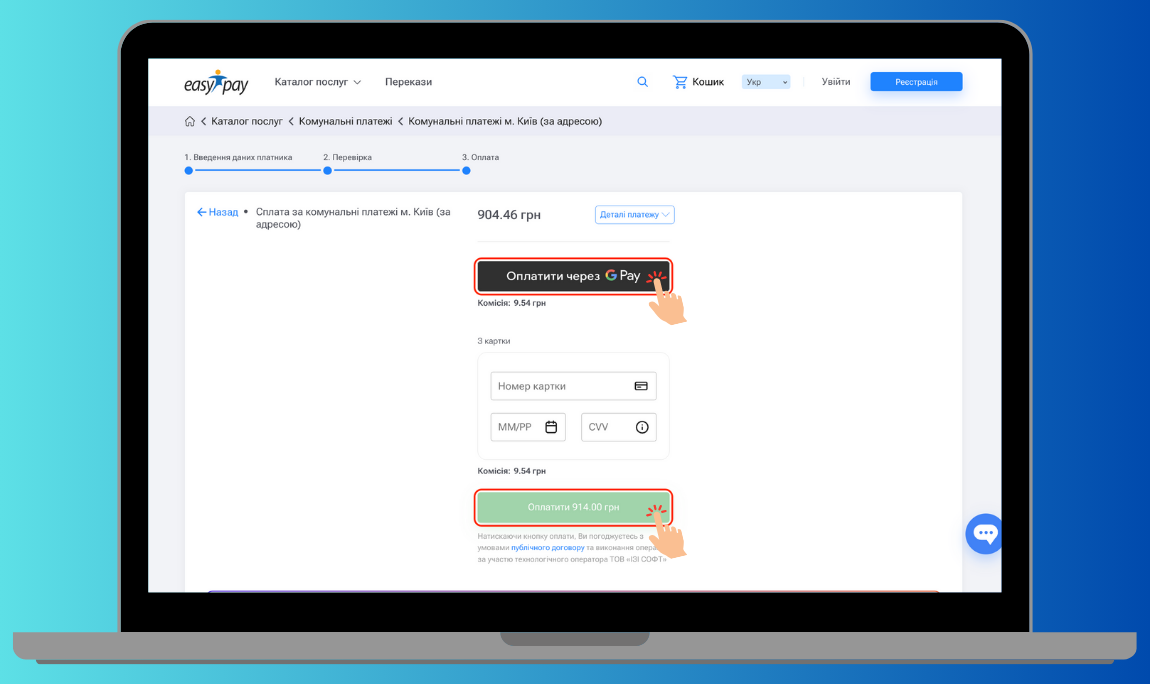Open the Перекази menu item
The height and width of the screenshot is (684, 1150).
408,82
